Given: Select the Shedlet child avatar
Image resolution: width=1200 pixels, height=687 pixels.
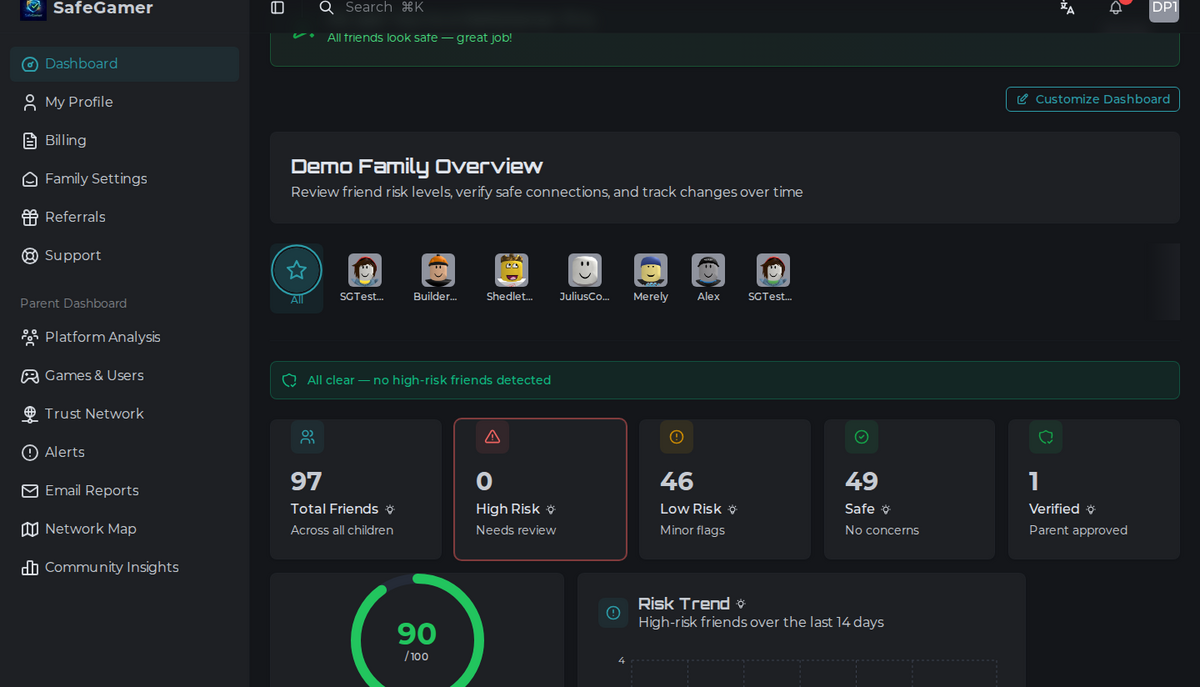Looking at the screenshot, I should pos(511,277).
